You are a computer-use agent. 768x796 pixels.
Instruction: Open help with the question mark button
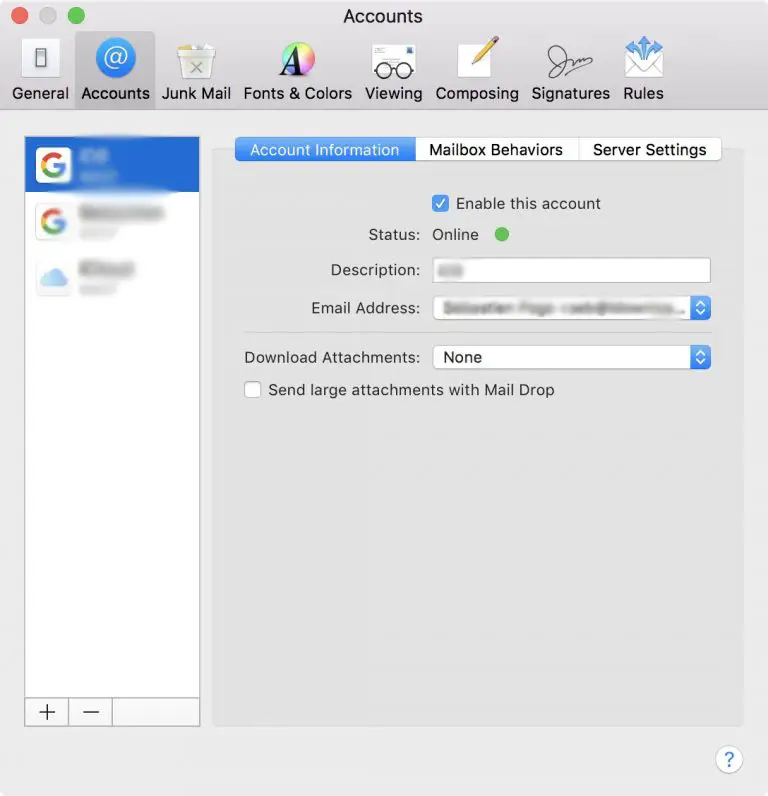click(x=729, y=759)
